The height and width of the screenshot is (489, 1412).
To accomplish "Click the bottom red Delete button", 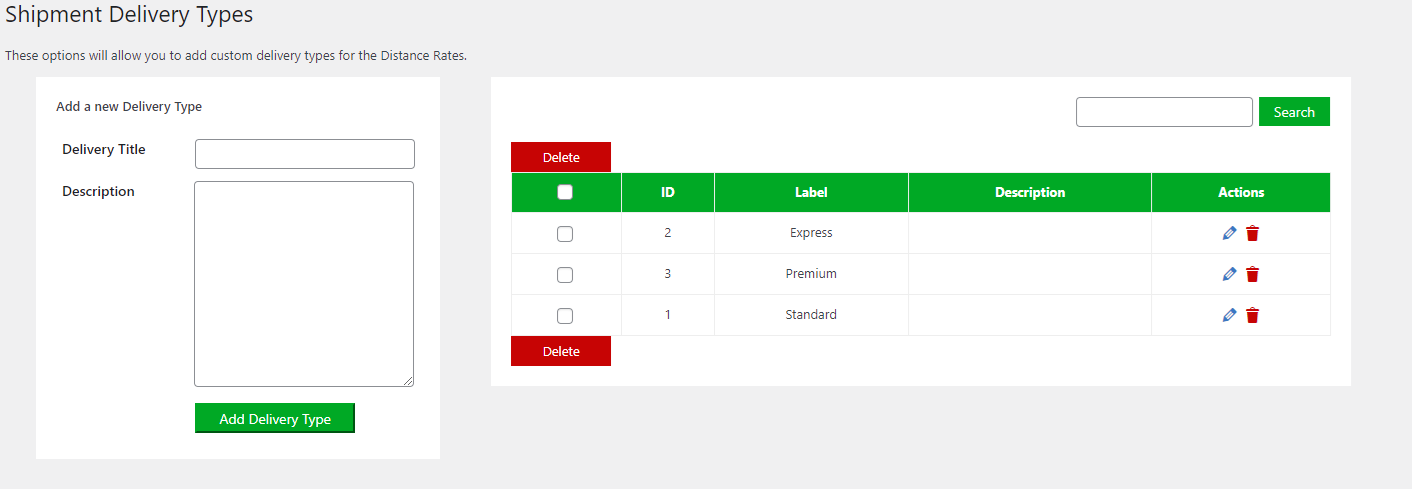I will click(561, 351).
